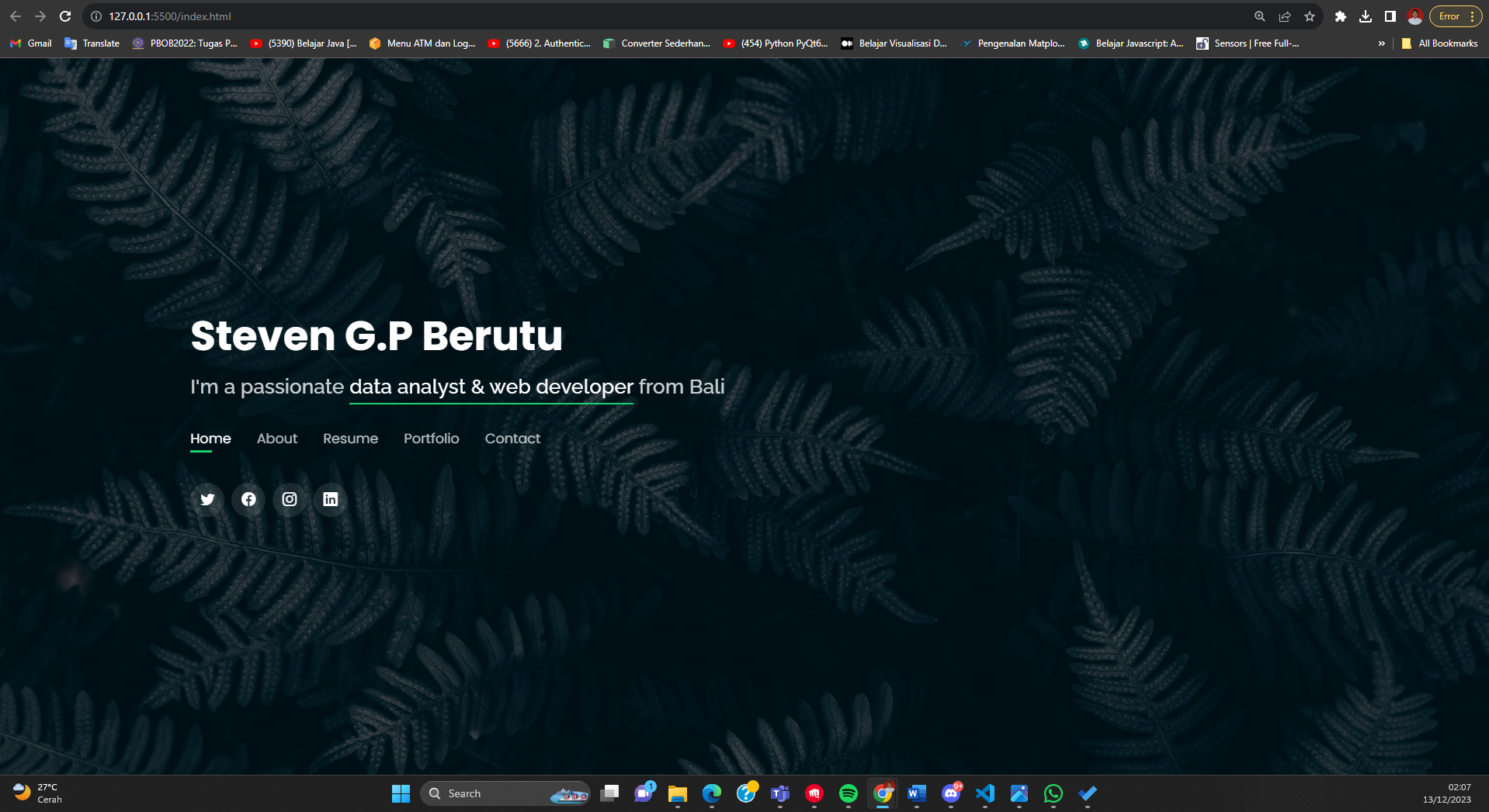1489x812 pixels.
Task: Open the Facebook social icon
Action: point(248,499)
